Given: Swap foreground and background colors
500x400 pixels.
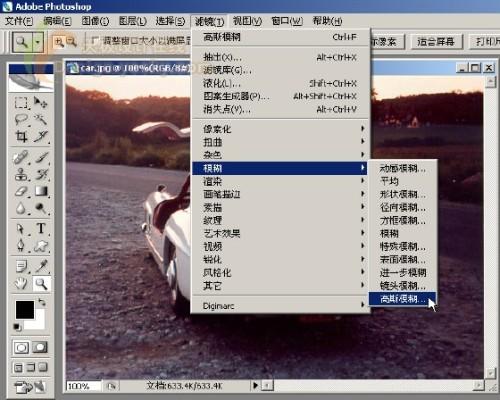Looking at the screenshot, I should point(42,302).
